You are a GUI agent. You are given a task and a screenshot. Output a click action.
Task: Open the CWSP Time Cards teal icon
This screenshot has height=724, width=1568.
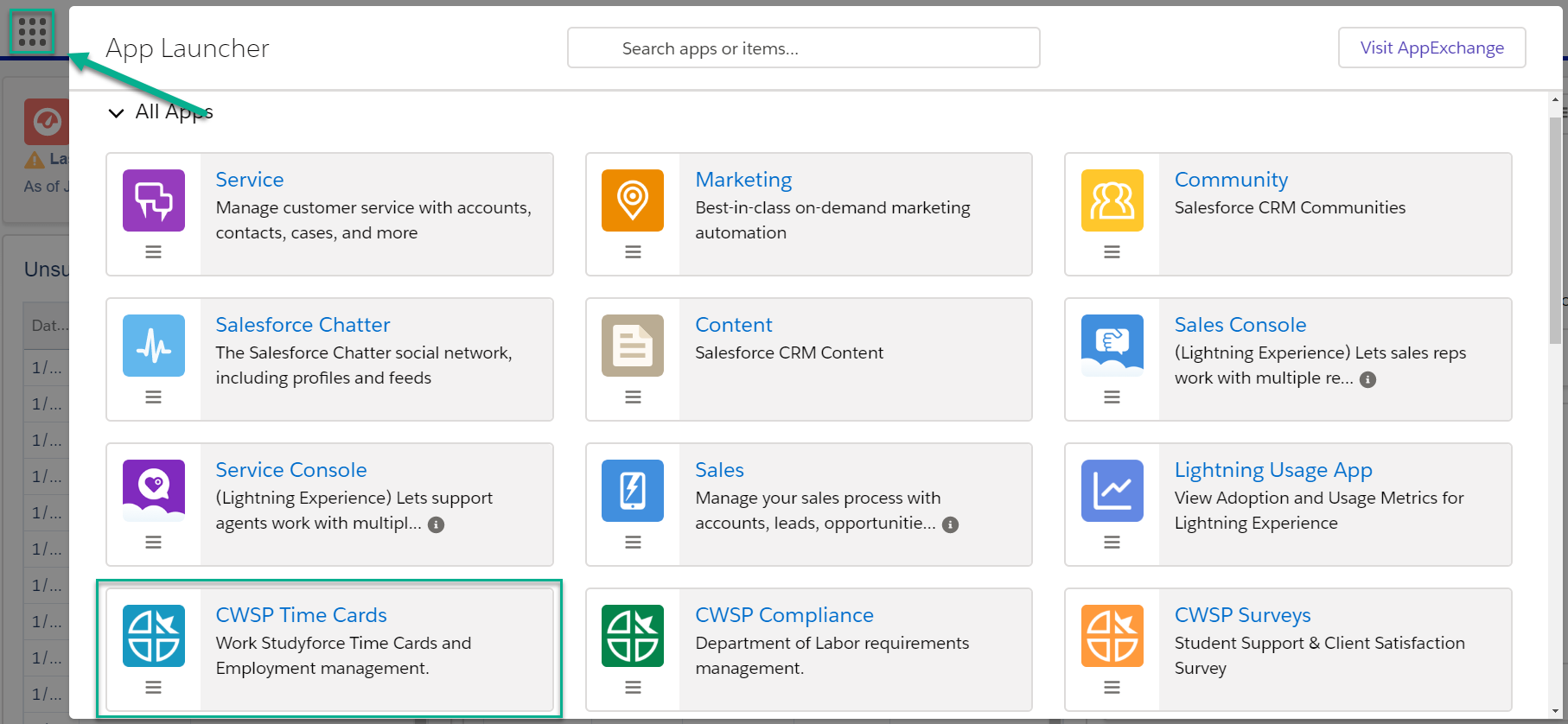154,636
